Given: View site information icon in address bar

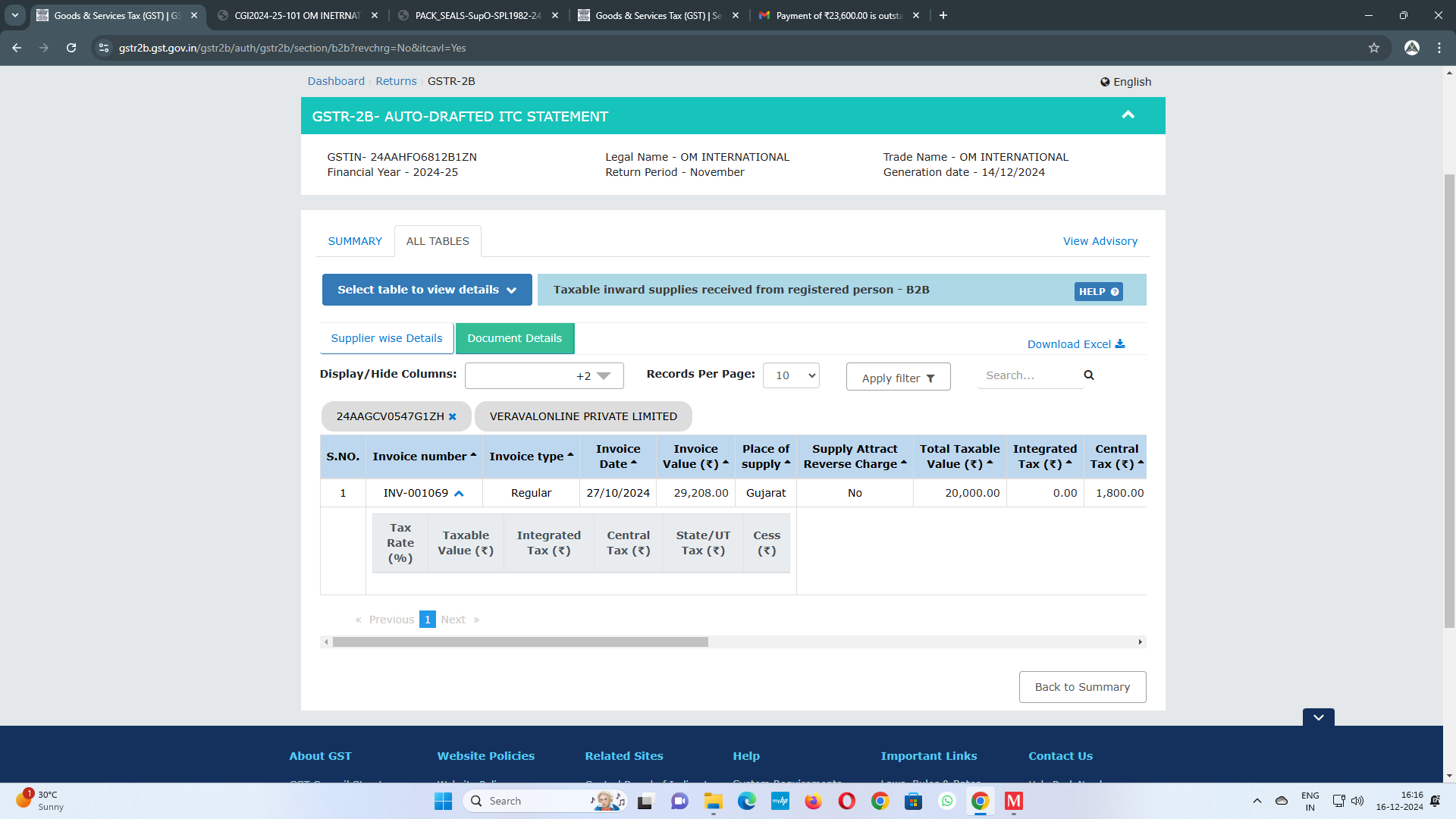Looking at the screenshot, I should pos(104,48).
